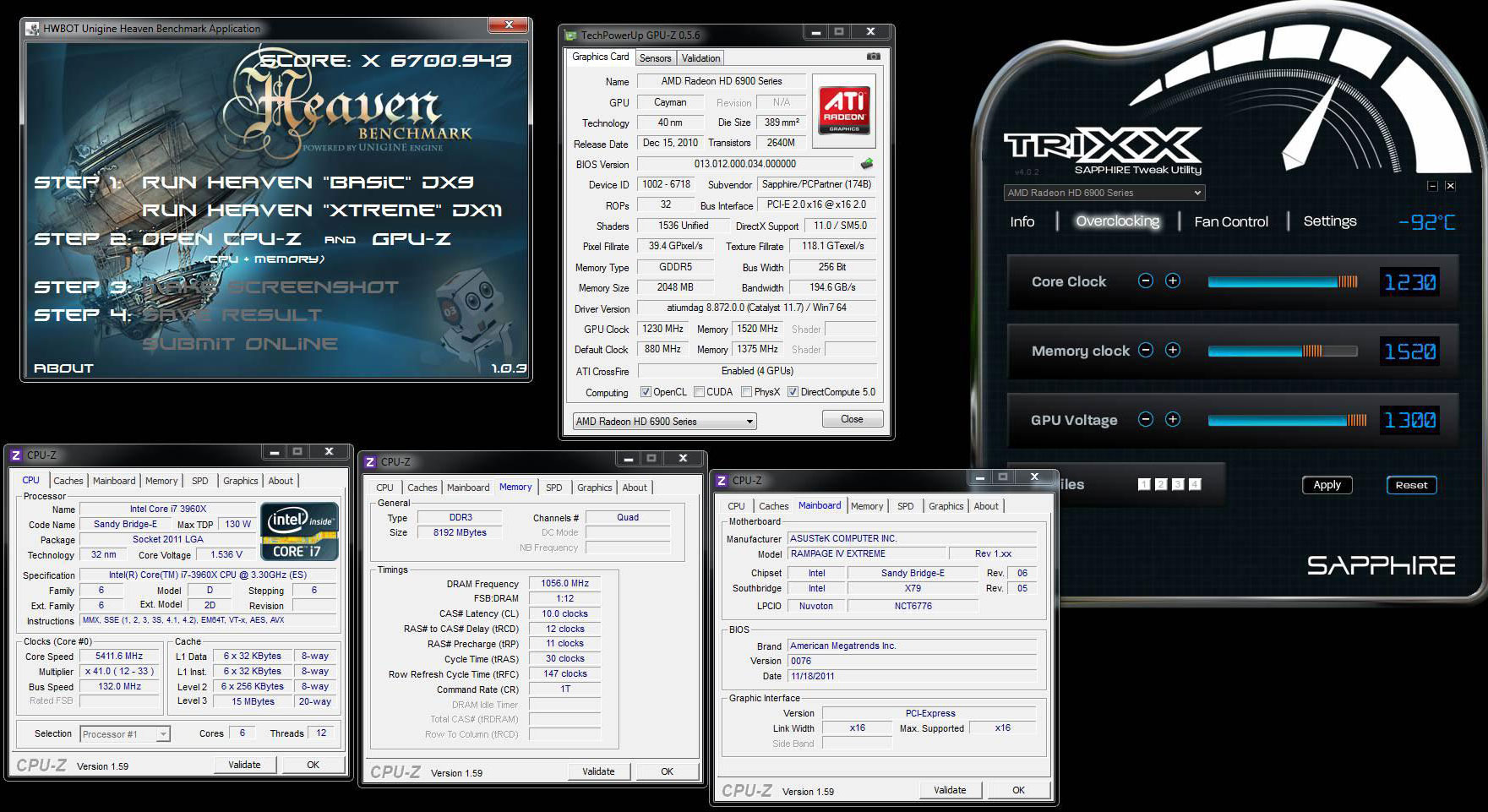This screenshot has height=812, width=1488.
Task: Open the Settings tab in TRIXX
Action: tap(1330, 221)
